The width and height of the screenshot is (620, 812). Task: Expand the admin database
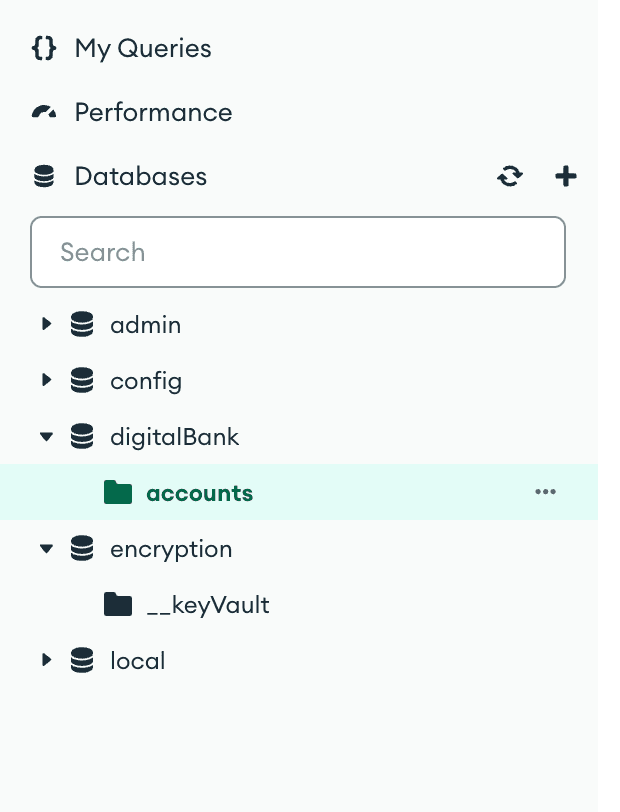pos(46,324)
